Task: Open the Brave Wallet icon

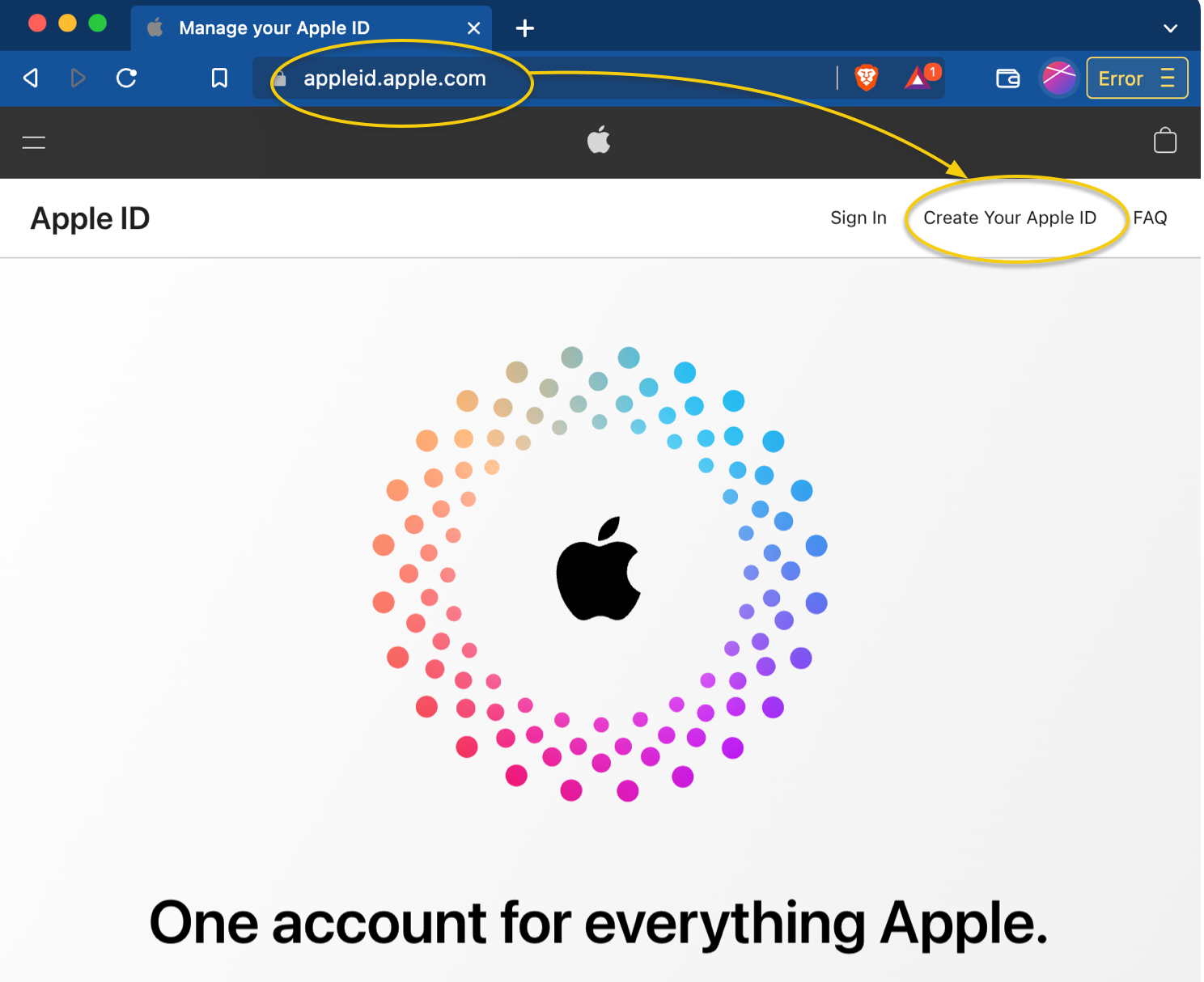Action: pos(1007,78)
